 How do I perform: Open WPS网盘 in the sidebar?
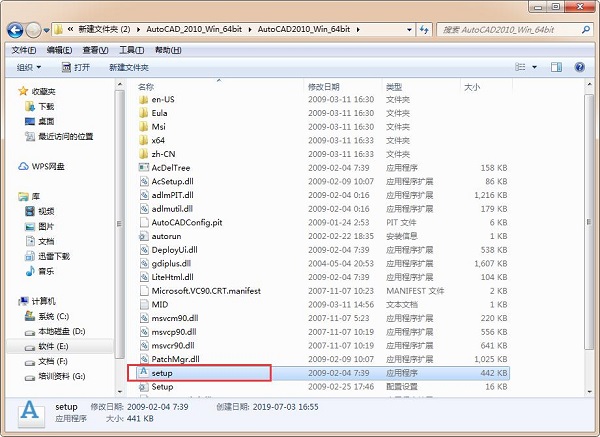tap(41, 166)
